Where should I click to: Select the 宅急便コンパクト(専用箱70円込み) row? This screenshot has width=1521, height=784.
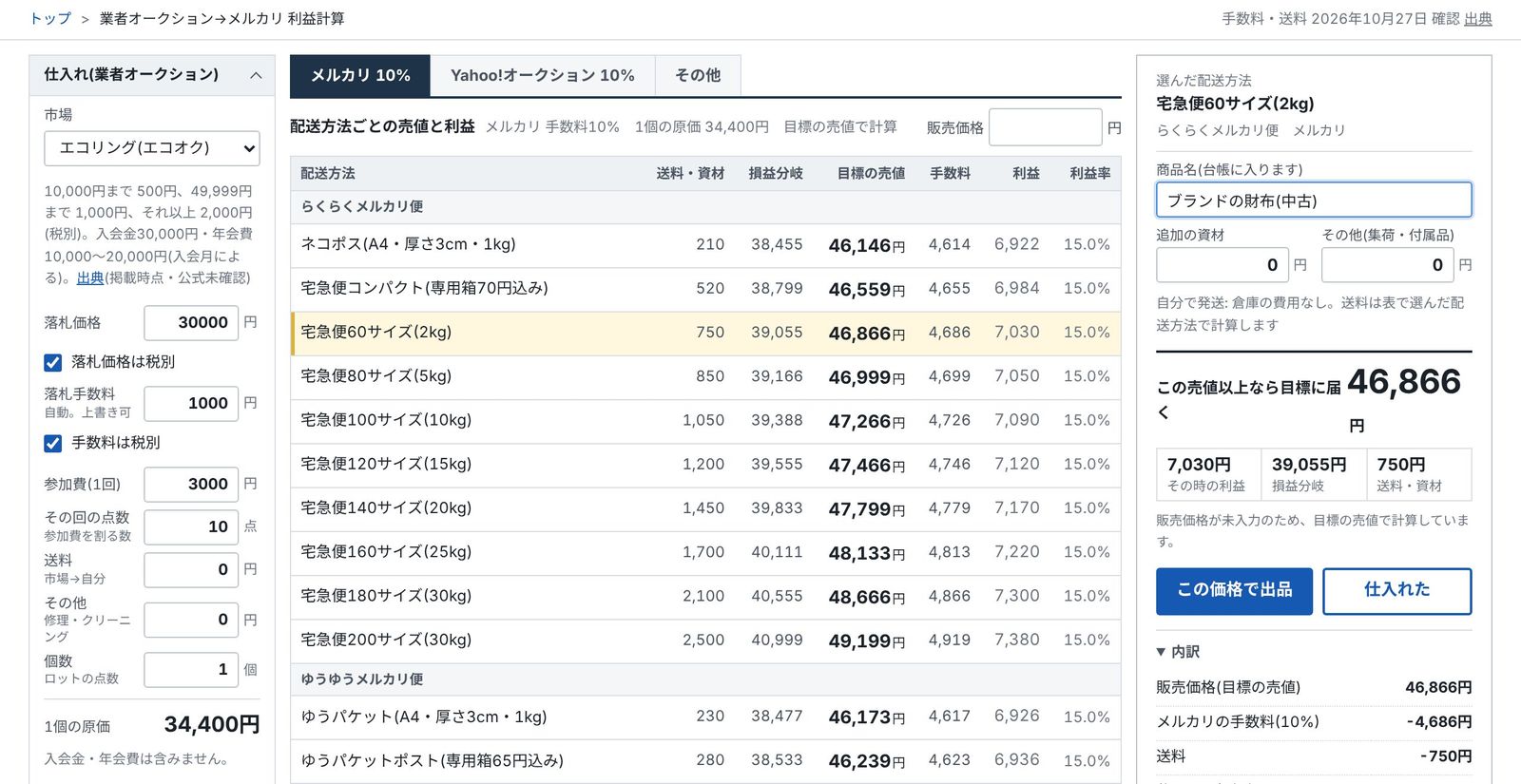coord(705,289)
